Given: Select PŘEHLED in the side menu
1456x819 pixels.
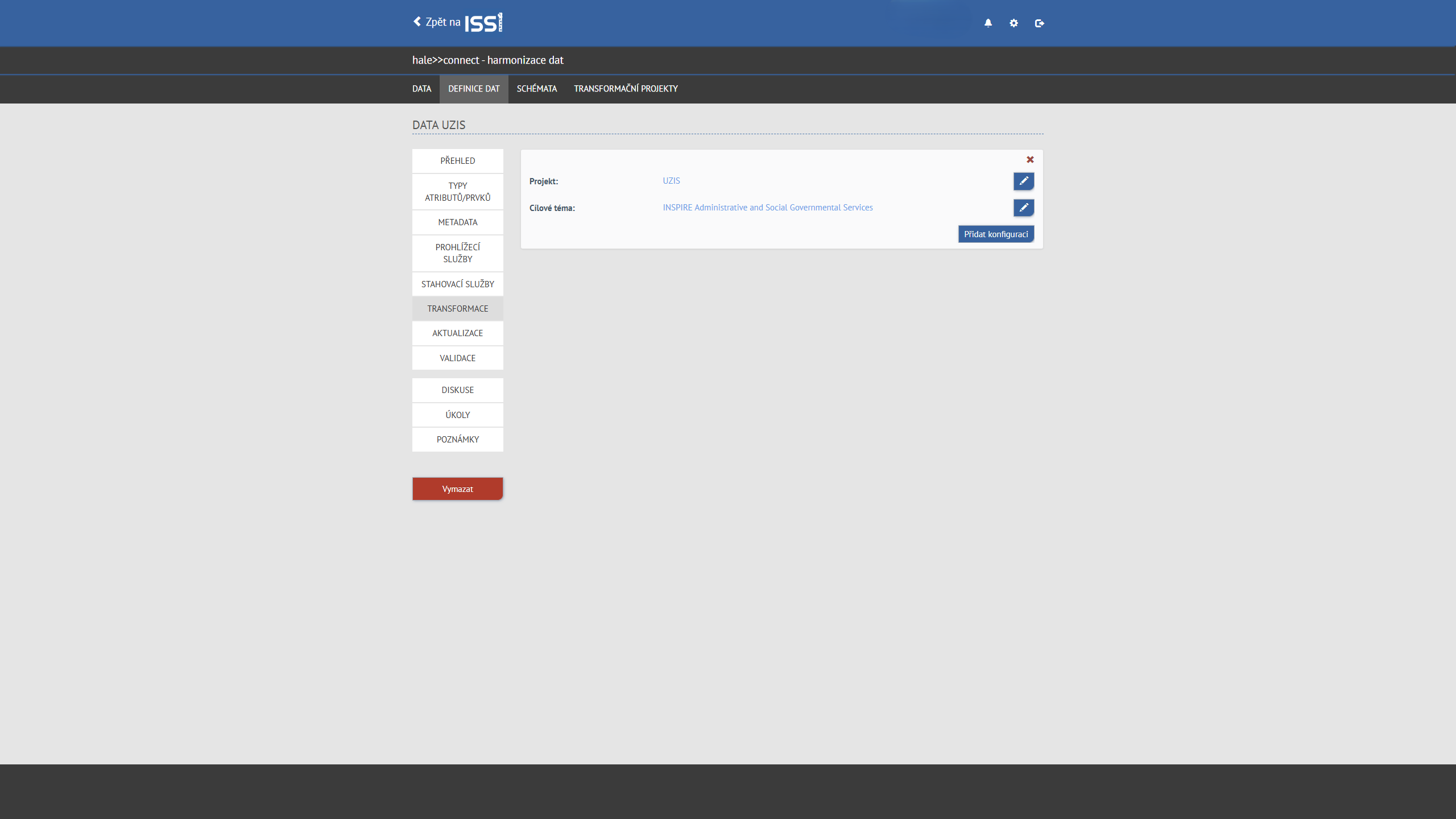Looking at the screenshot, I should (457, 161).
